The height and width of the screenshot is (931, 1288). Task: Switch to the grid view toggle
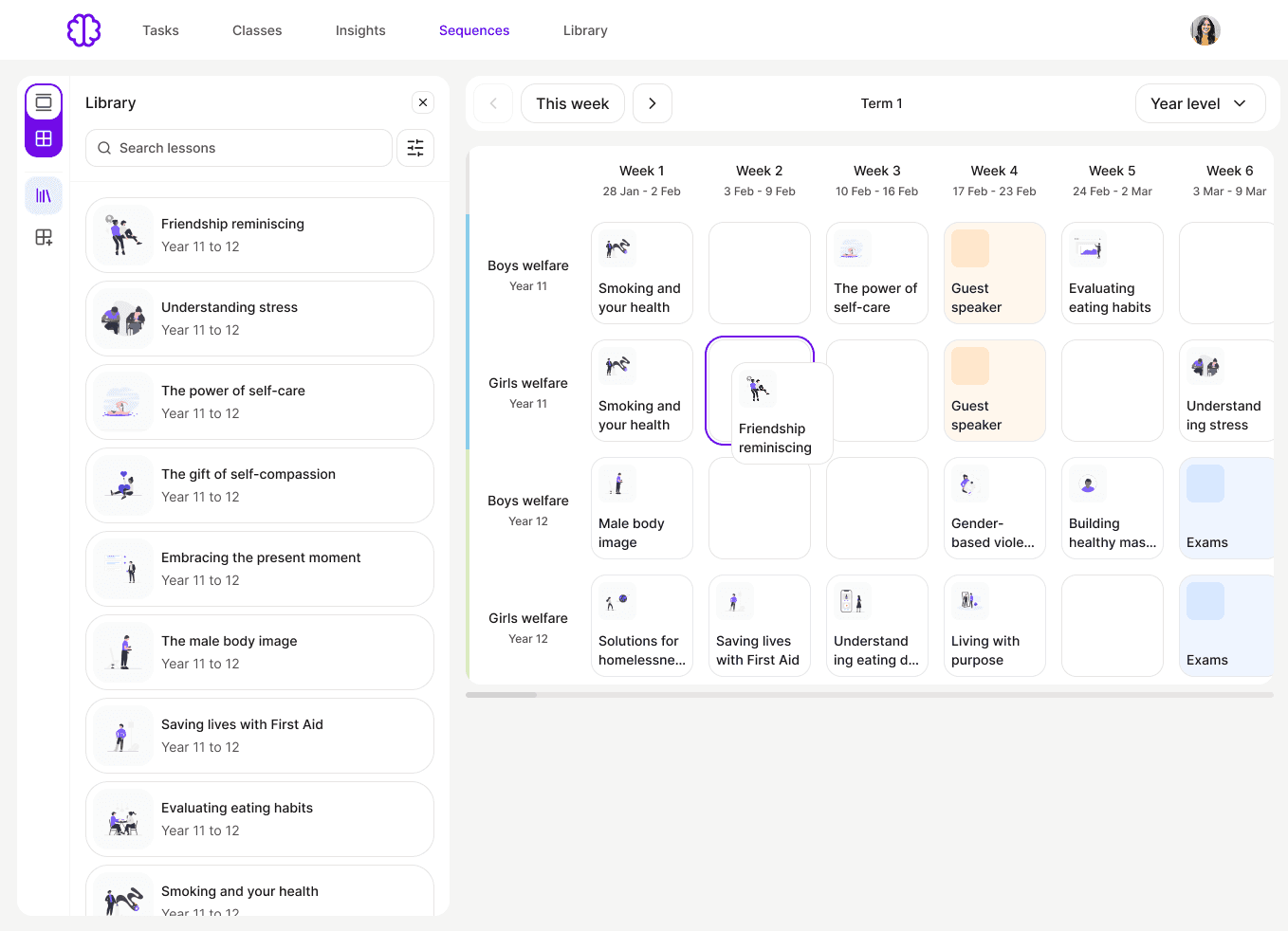44,138
